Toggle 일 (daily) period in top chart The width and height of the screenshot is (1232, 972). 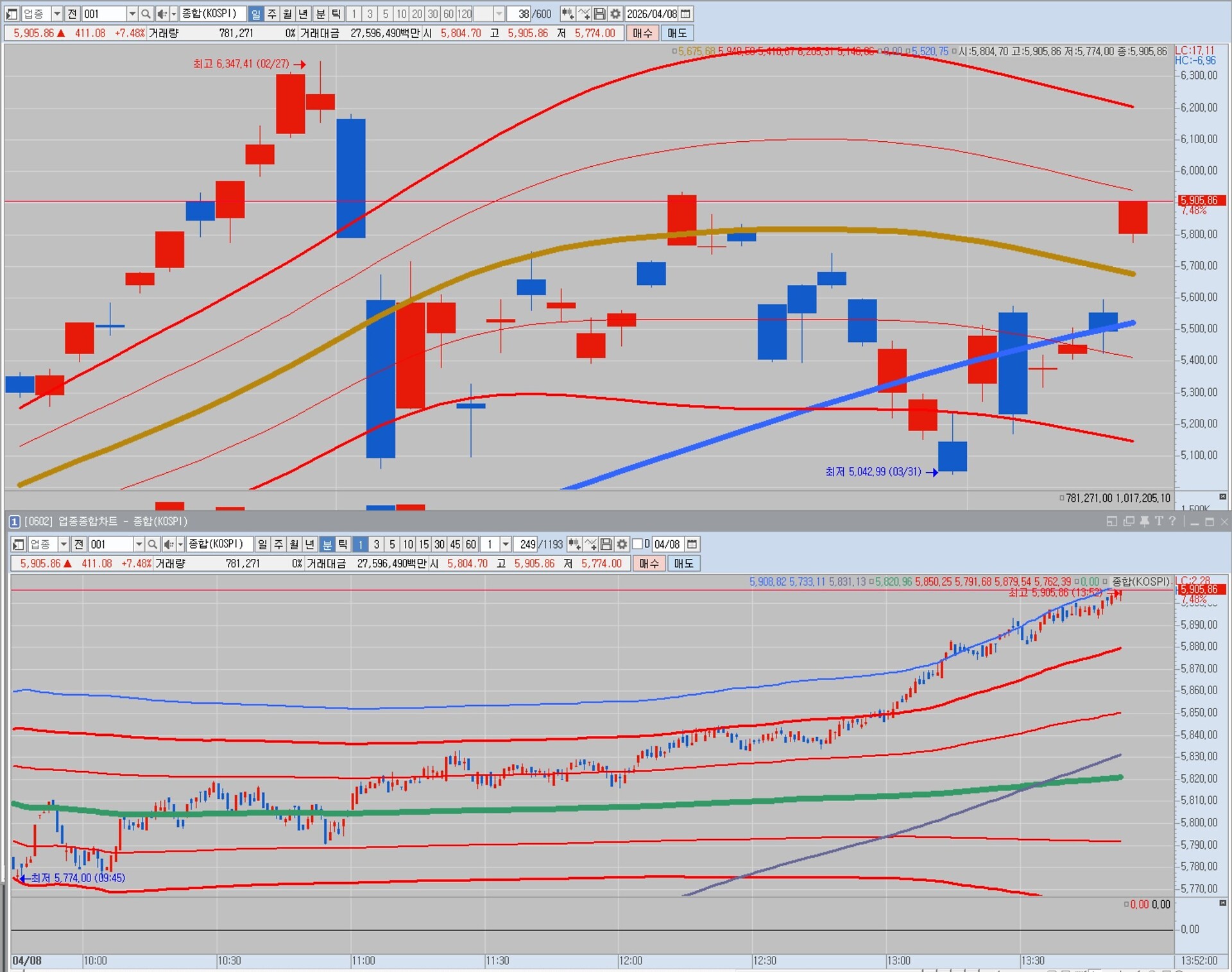pyautogui.click(x=256, y=13)
